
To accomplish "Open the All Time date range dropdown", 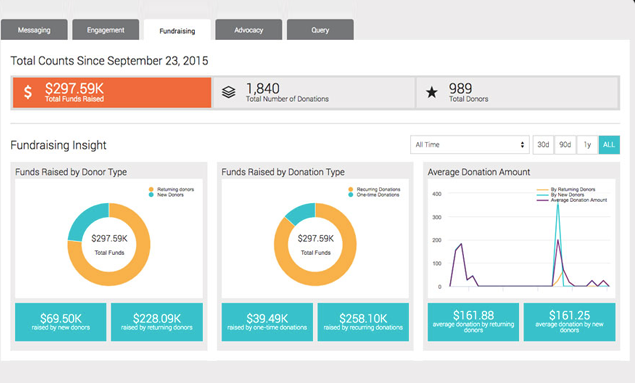I will [470, 145].
